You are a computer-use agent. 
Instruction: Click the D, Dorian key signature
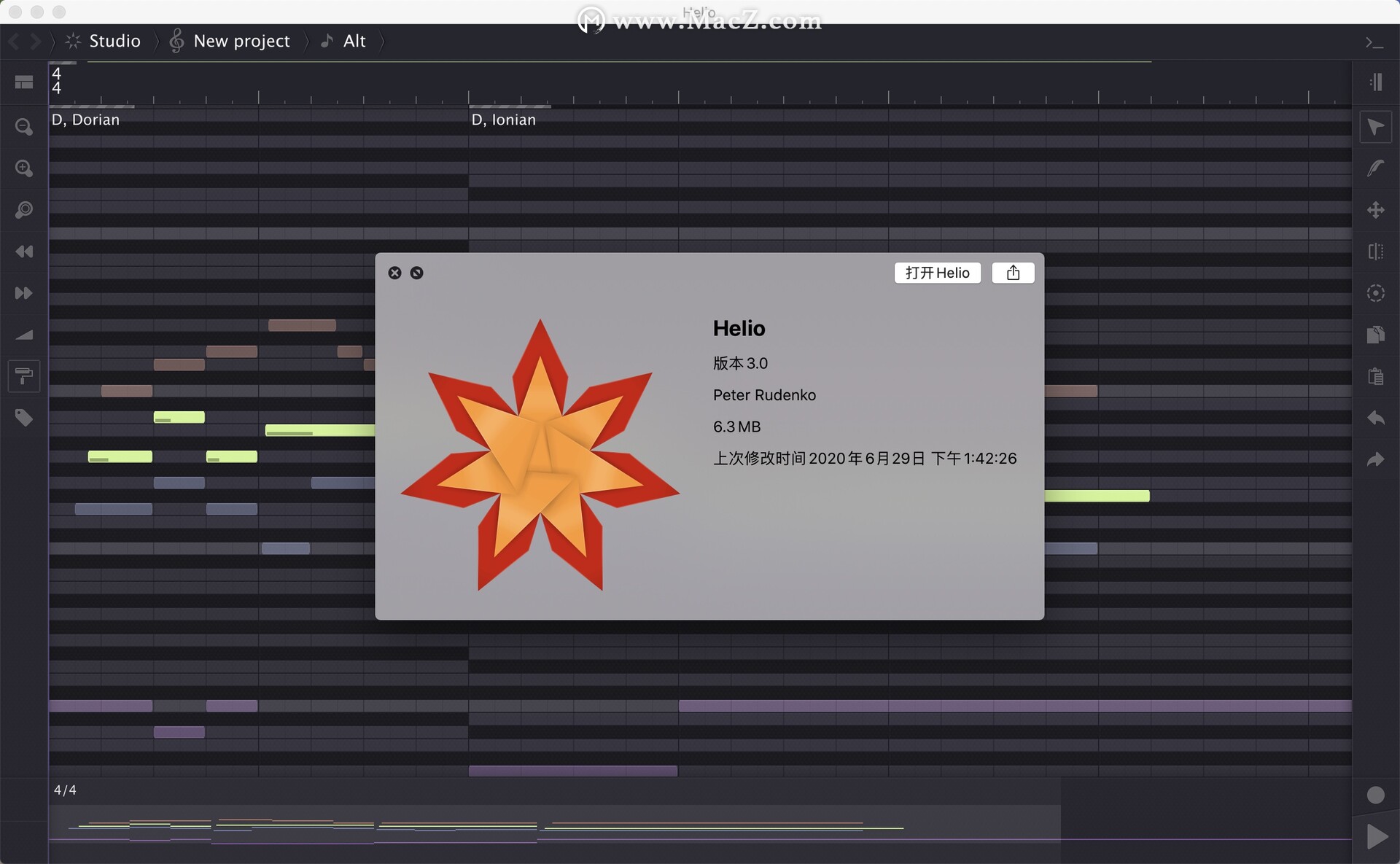(x=85, y=120)
